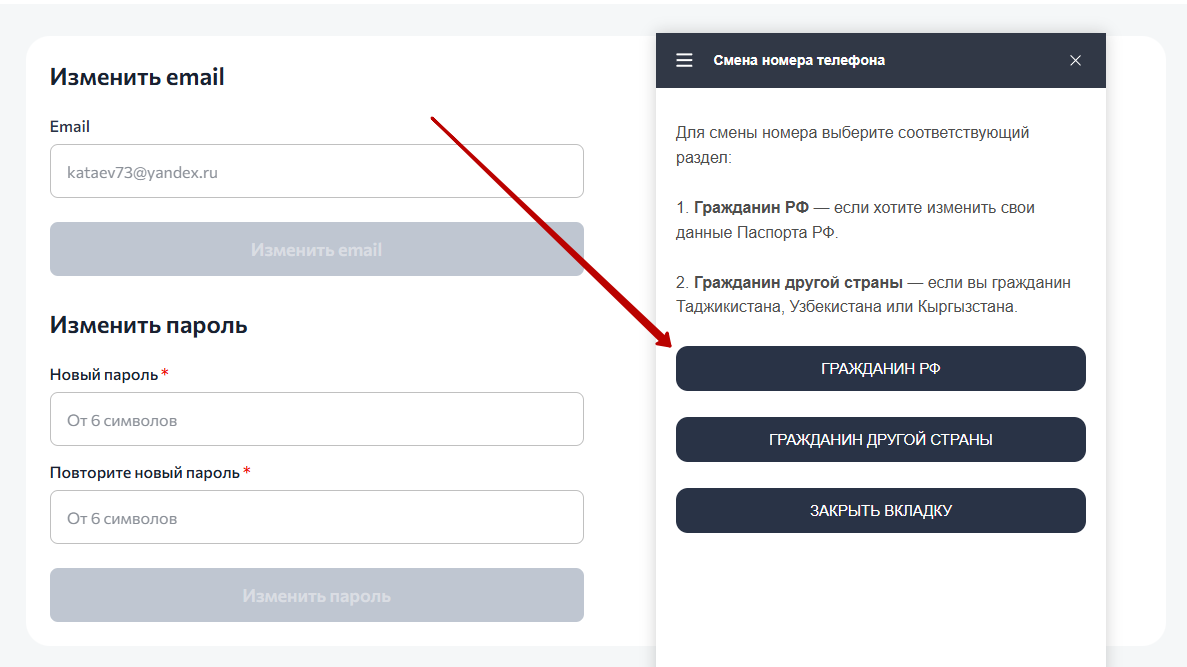1187x667 pixels.
Task: Click into Повторите новый пароль field
Action: click(316, 517)
